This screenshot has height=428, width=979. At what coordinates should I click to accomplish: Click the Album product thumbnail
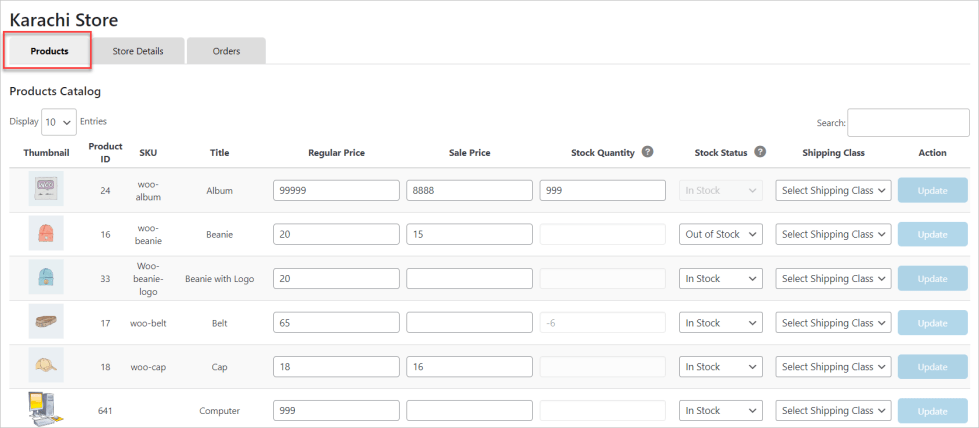point(46,190)
